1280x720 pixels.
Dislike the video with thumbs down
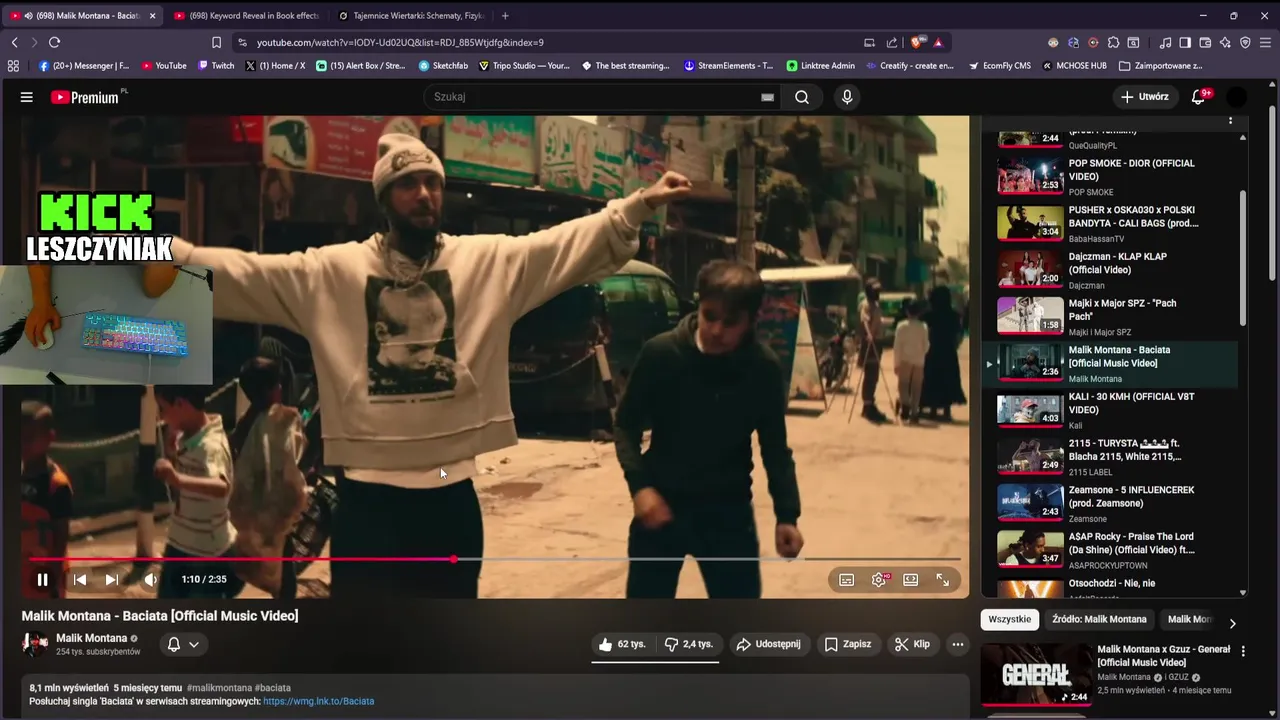tap(689, 644)
